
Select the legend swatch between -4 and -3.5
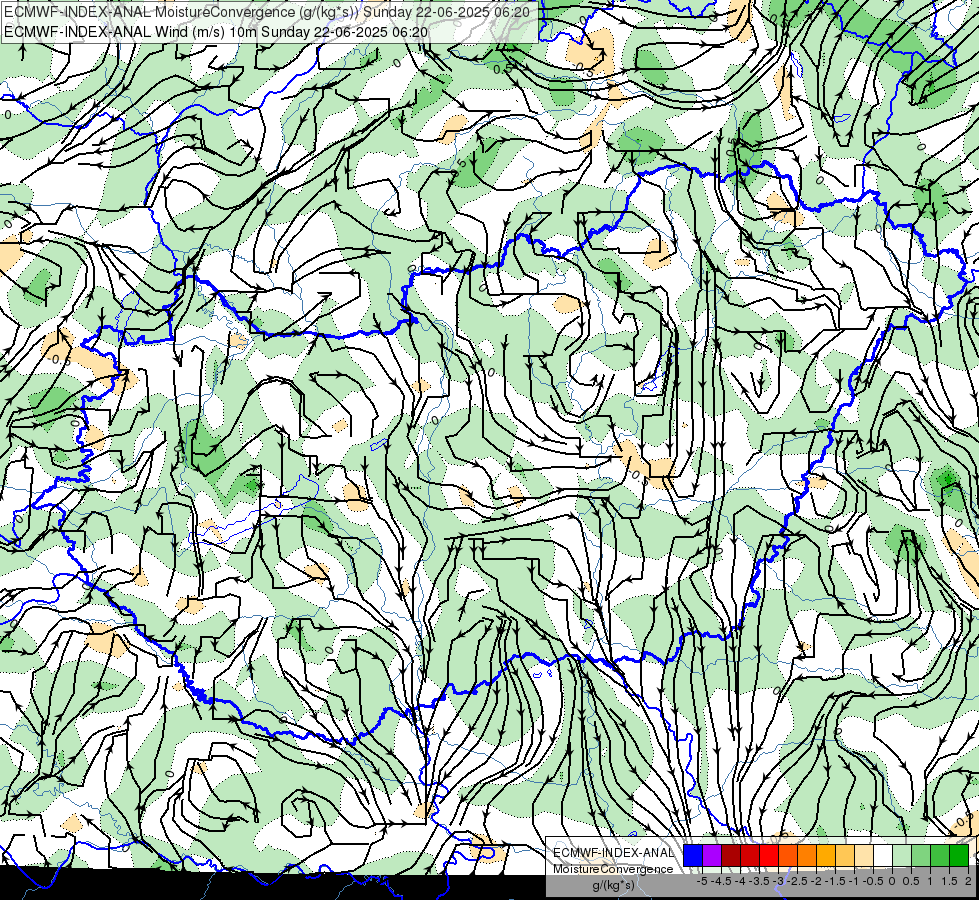click(750, 856)
